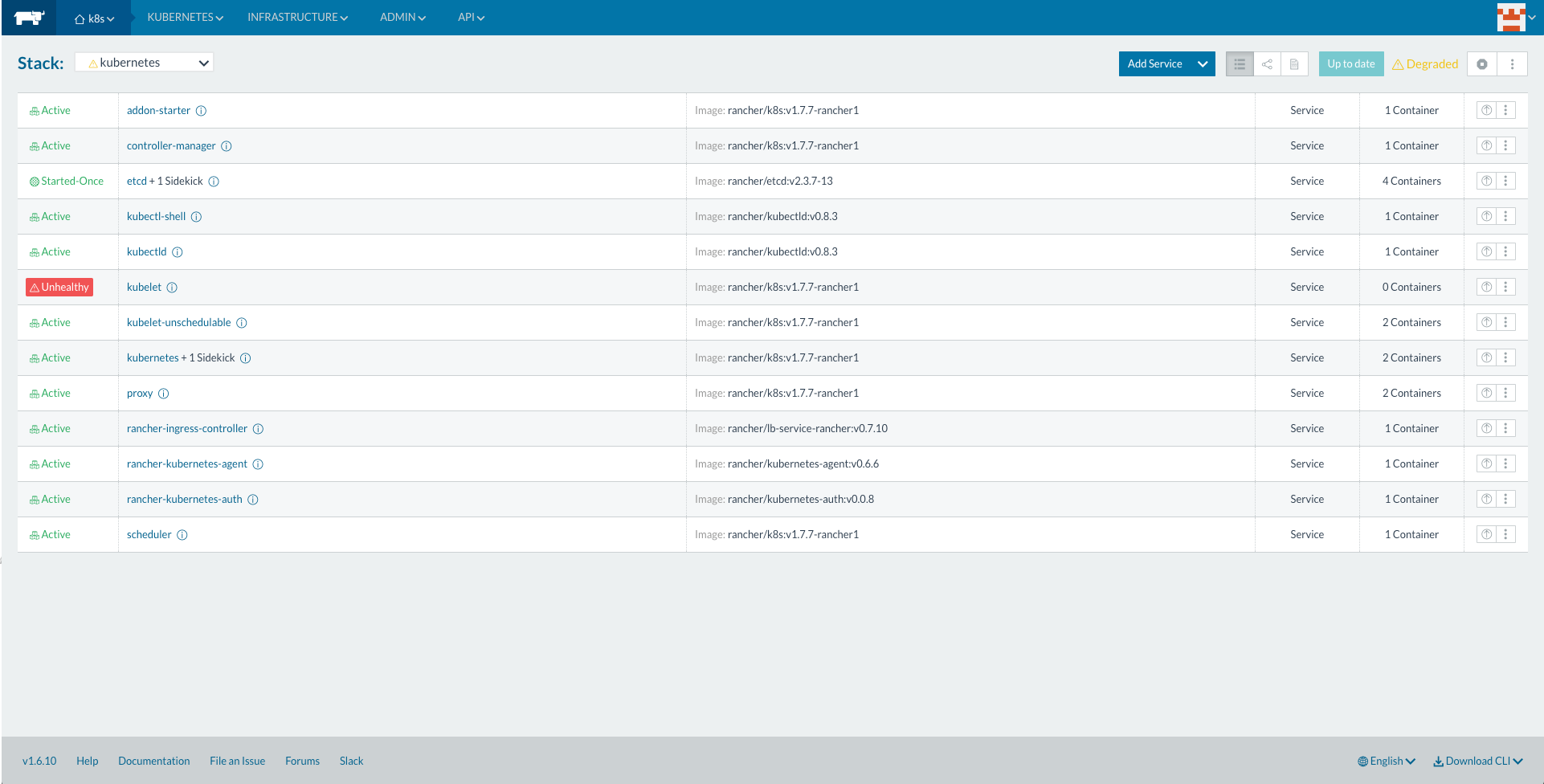The height and width of the screenshot is (784, 1544).
Task: Show info for rancher-kubernetes-auth
Action: pos(253,500)
